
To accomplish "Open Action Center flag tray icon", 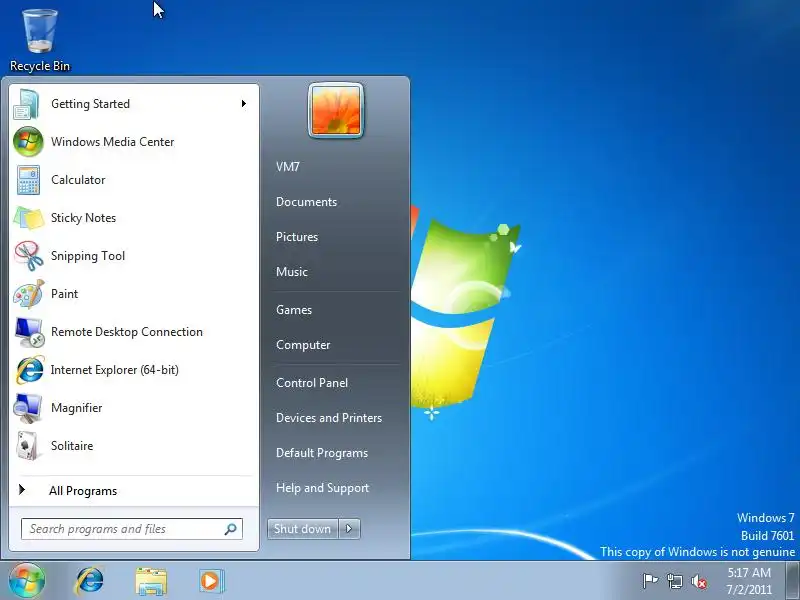I will [x=649, y=581].
